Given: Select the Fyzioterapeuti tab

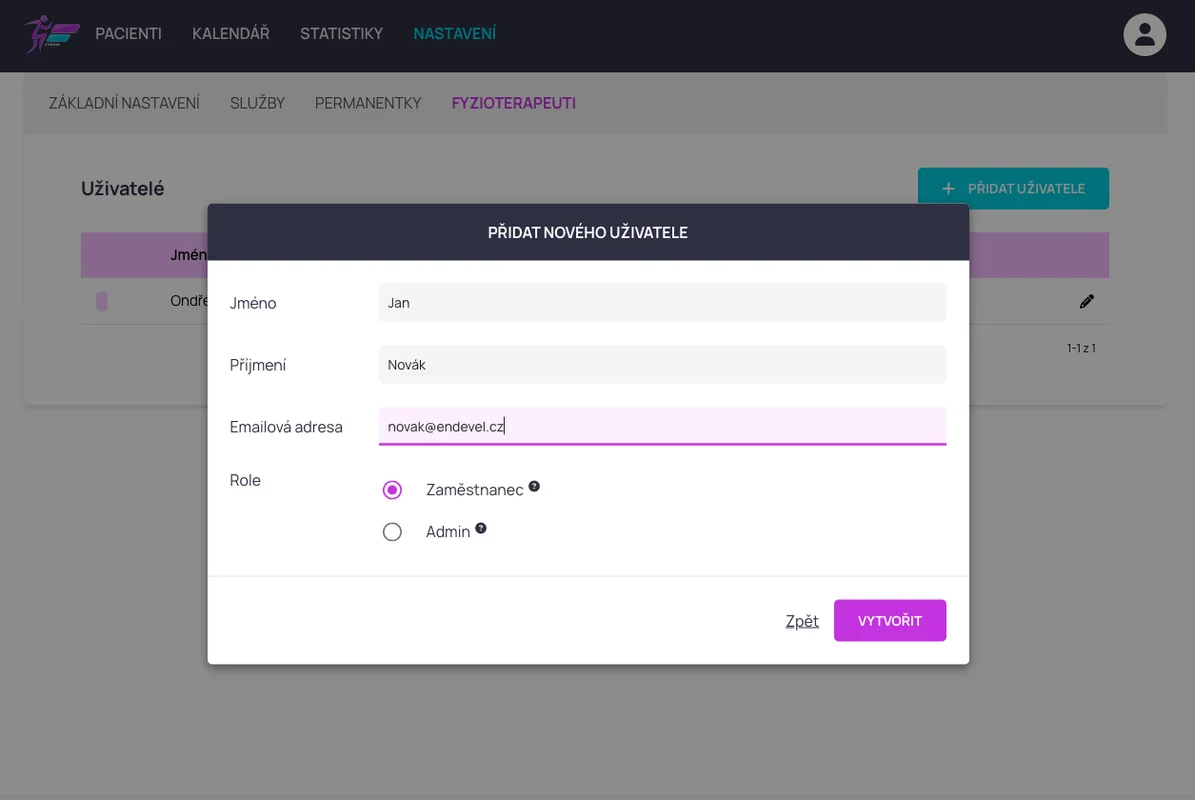Looking at the screenshot, I should [x=513, y=103].
